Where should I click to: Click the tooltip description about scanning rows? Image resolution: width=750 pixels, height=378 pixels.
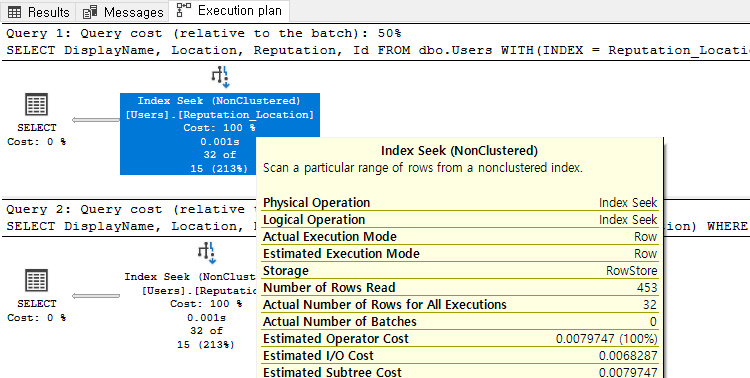(x=423, y=168)
